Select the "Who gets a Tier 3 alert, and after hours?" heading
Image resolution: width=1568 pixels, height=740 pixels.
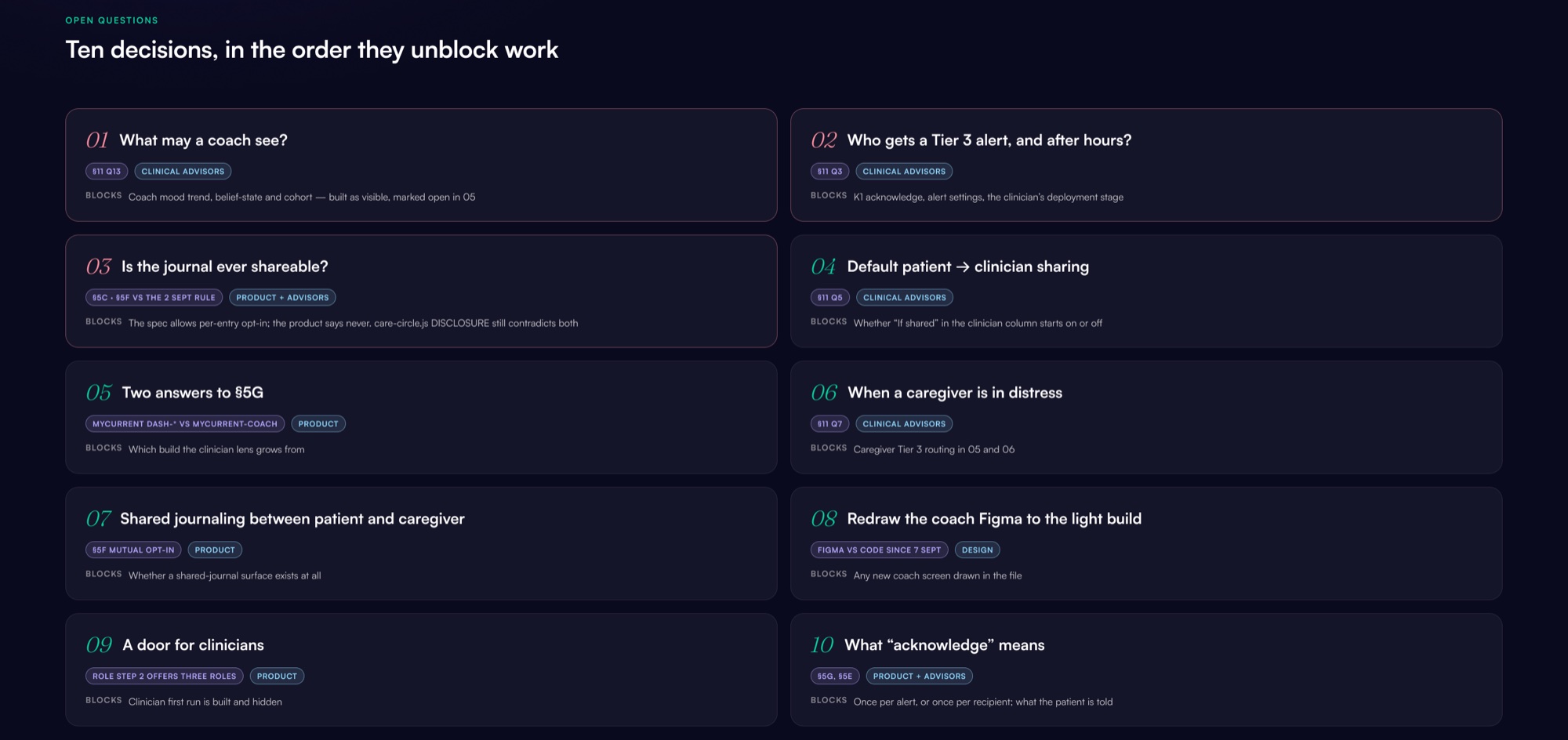pyautogui.click(x=989, y=140)
